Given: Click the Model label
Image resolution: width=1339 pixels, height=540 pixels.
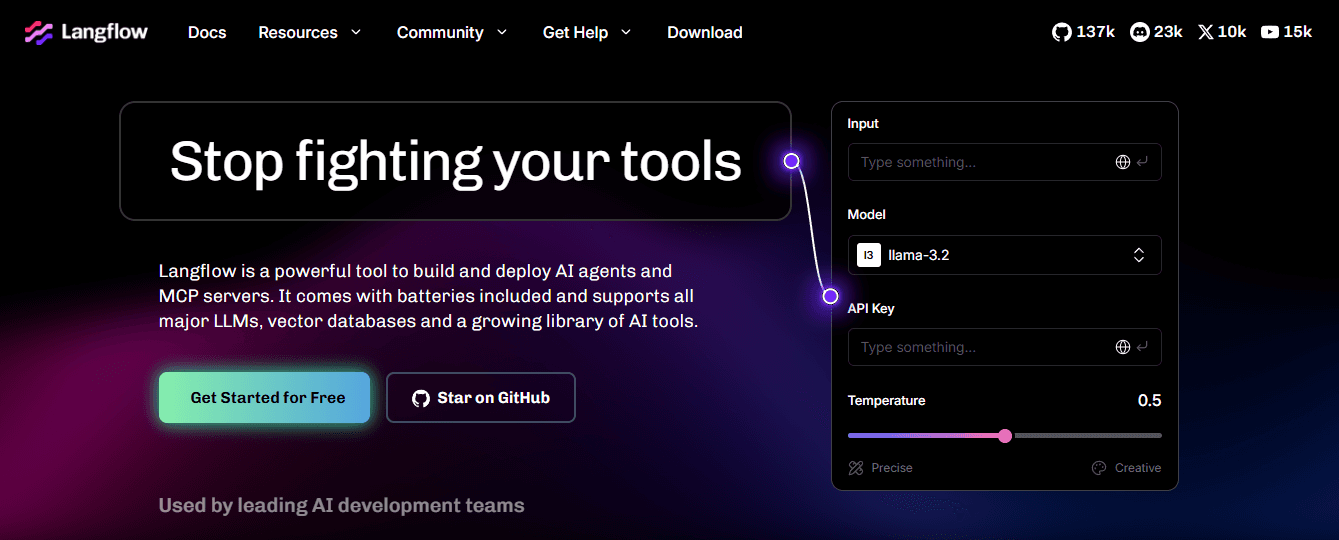Looking at the screenshot, I should [x=867, y=215].
